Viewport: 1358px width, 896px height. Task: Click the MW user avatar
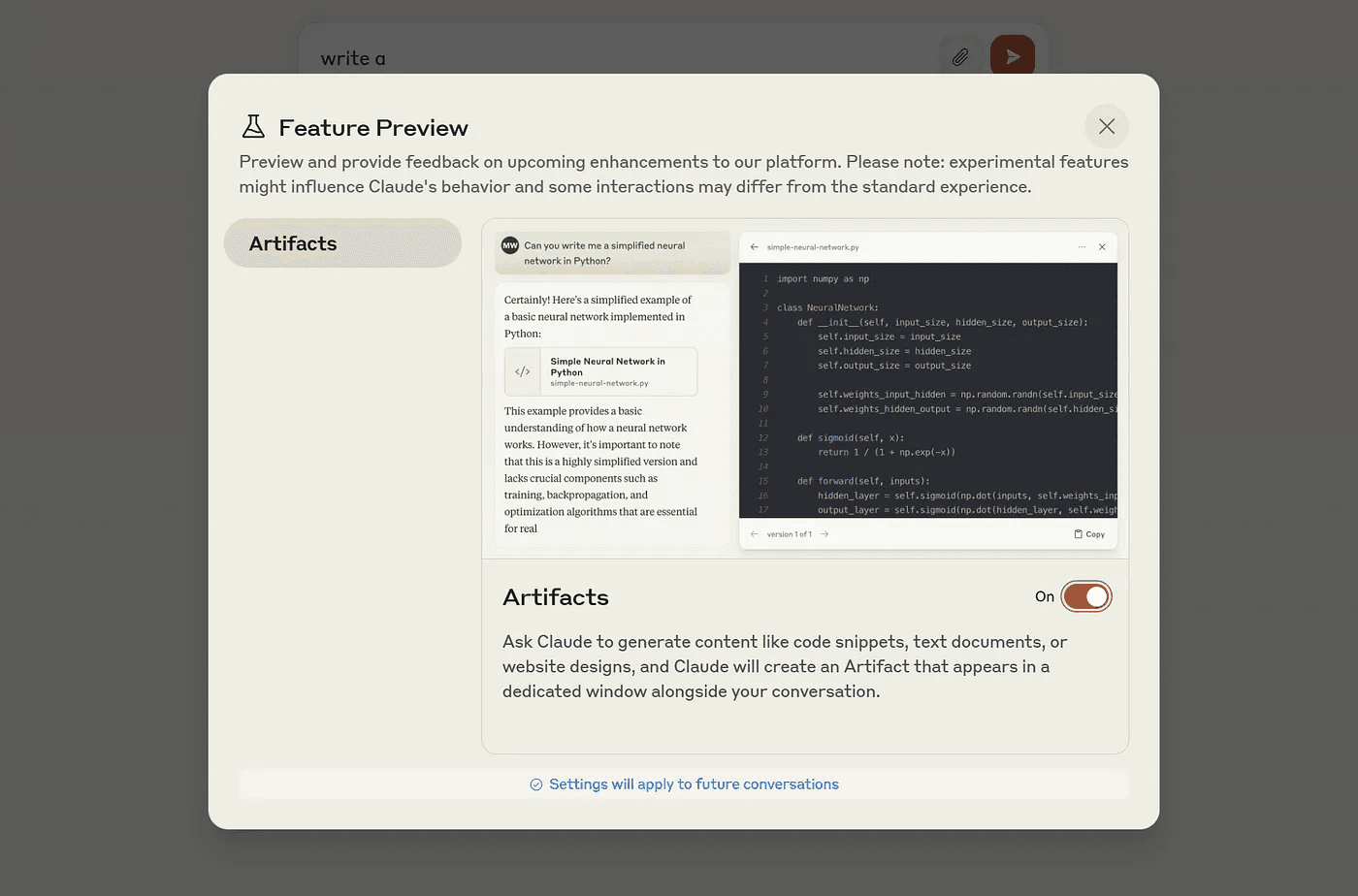[x=510, y=246]
